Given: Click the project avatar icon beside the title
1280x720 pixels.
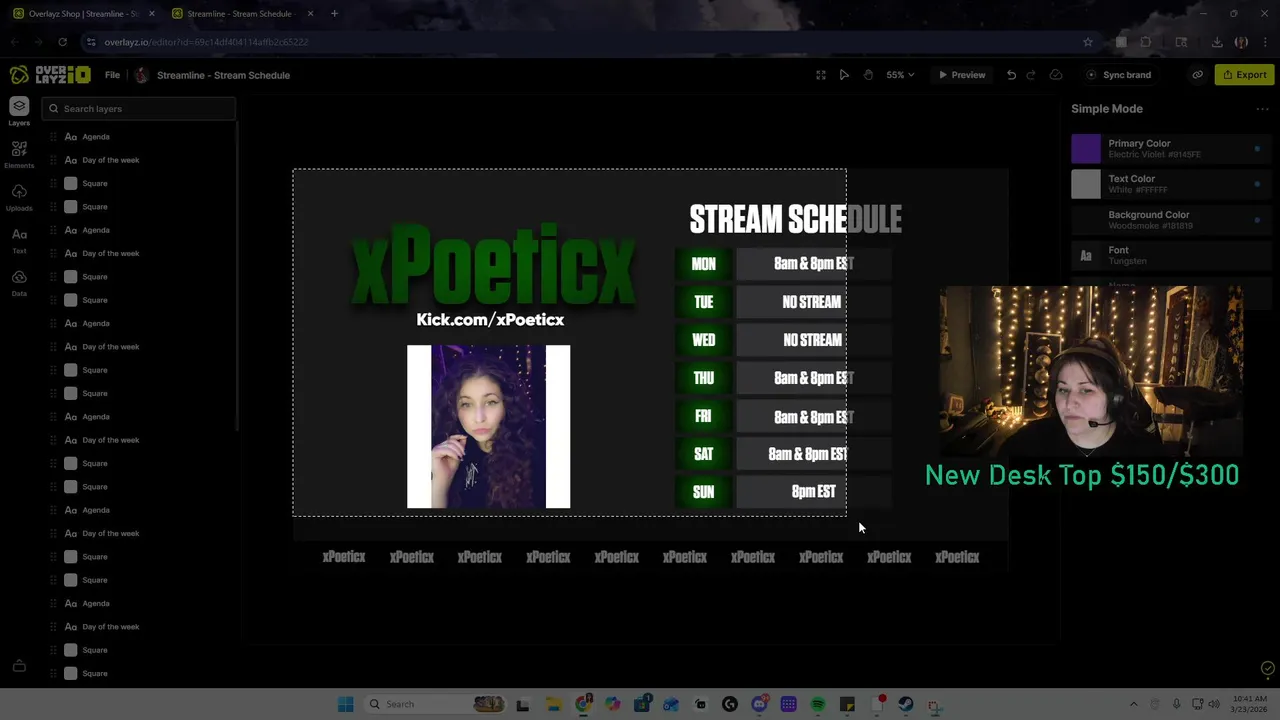Looking at the screenshot, I should coord(141,75).
